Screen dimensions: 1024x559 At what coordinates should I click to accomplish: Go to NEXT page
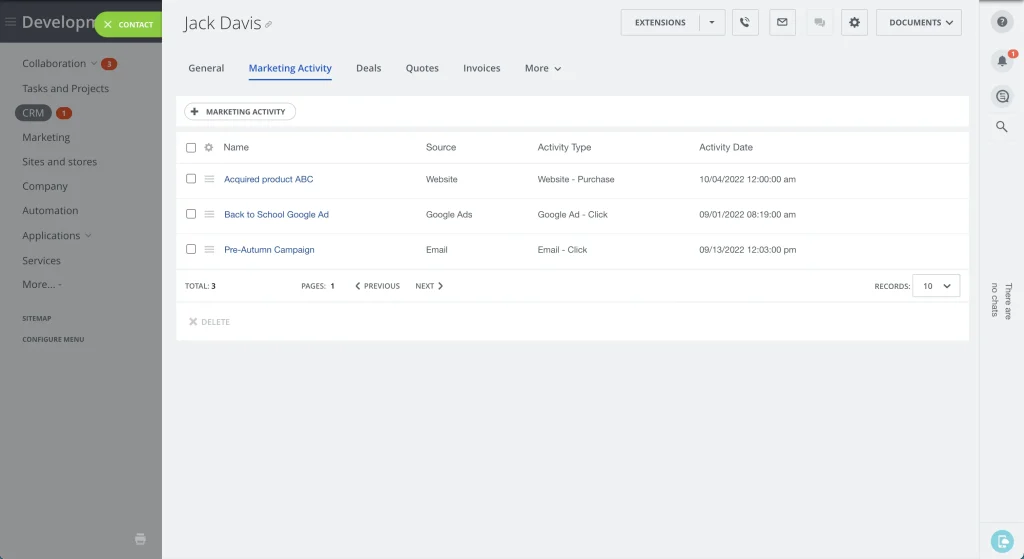(x=429, y=286)
